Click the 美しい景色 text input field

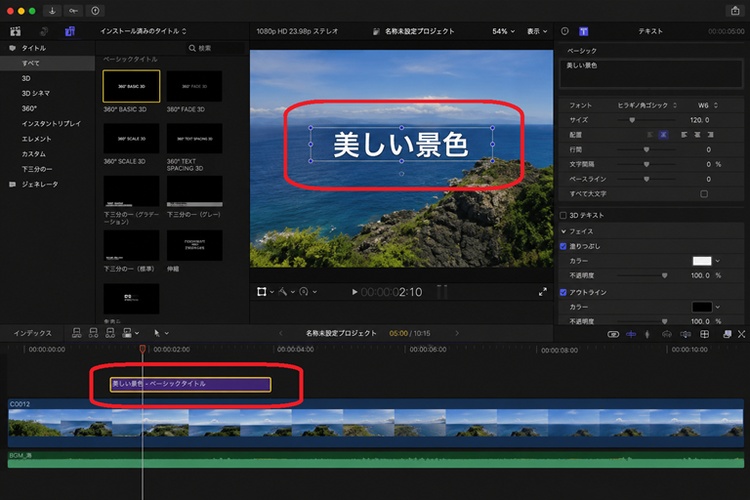coord(651,73)
